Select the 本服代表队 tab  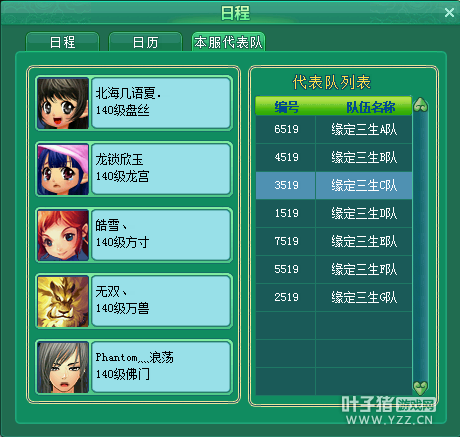click(228, 42)
